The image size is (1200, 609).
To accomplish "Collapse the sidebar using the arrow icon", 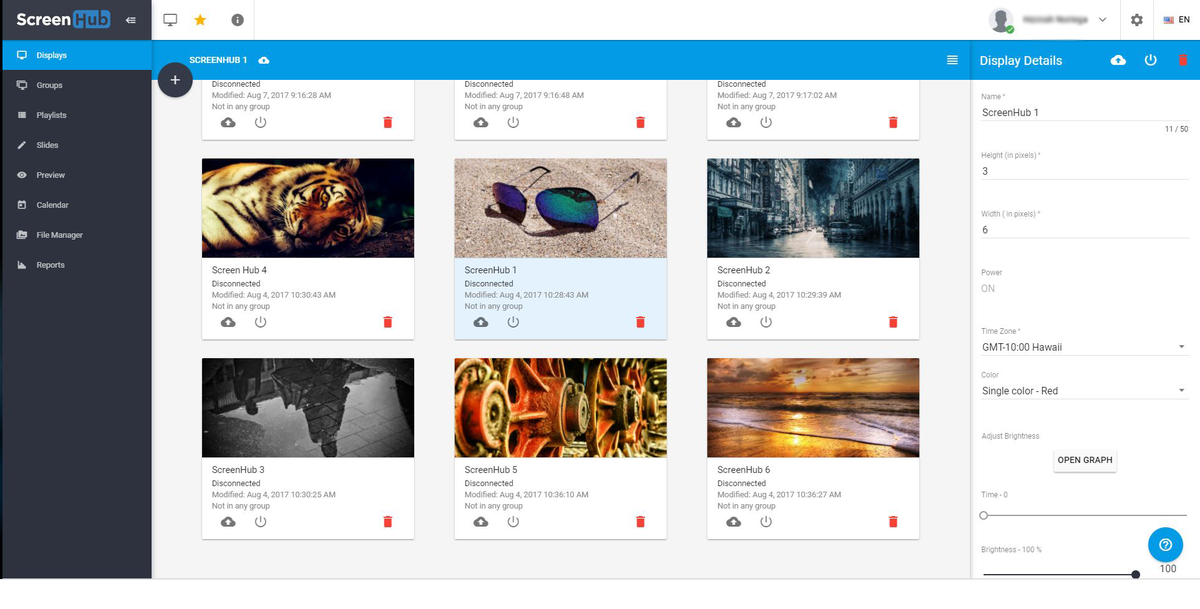I will (x=131, y=20).
